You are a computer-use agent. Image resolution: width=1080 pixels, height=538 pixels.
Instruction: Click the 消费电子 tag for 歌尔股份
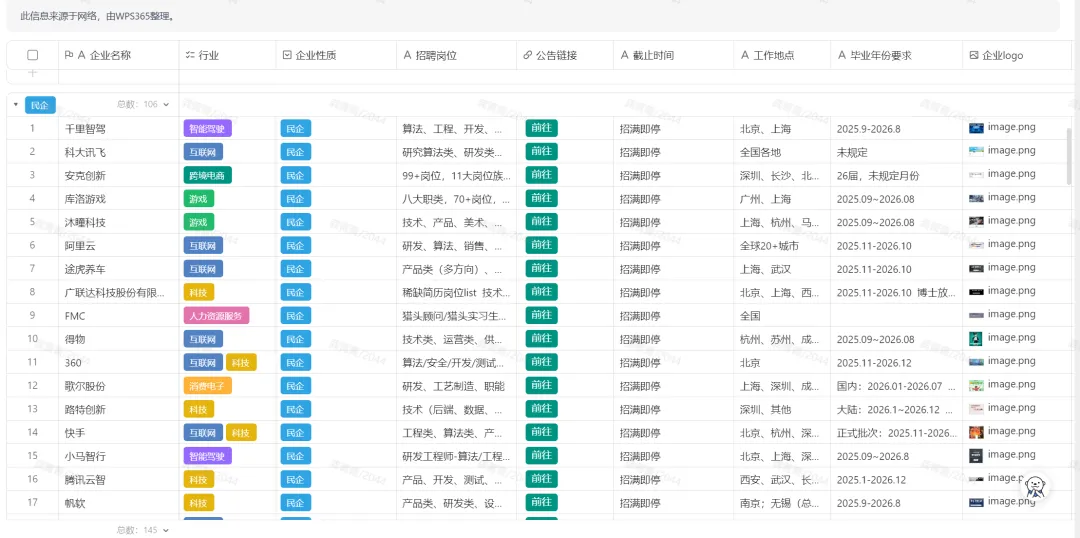(207, 386)
